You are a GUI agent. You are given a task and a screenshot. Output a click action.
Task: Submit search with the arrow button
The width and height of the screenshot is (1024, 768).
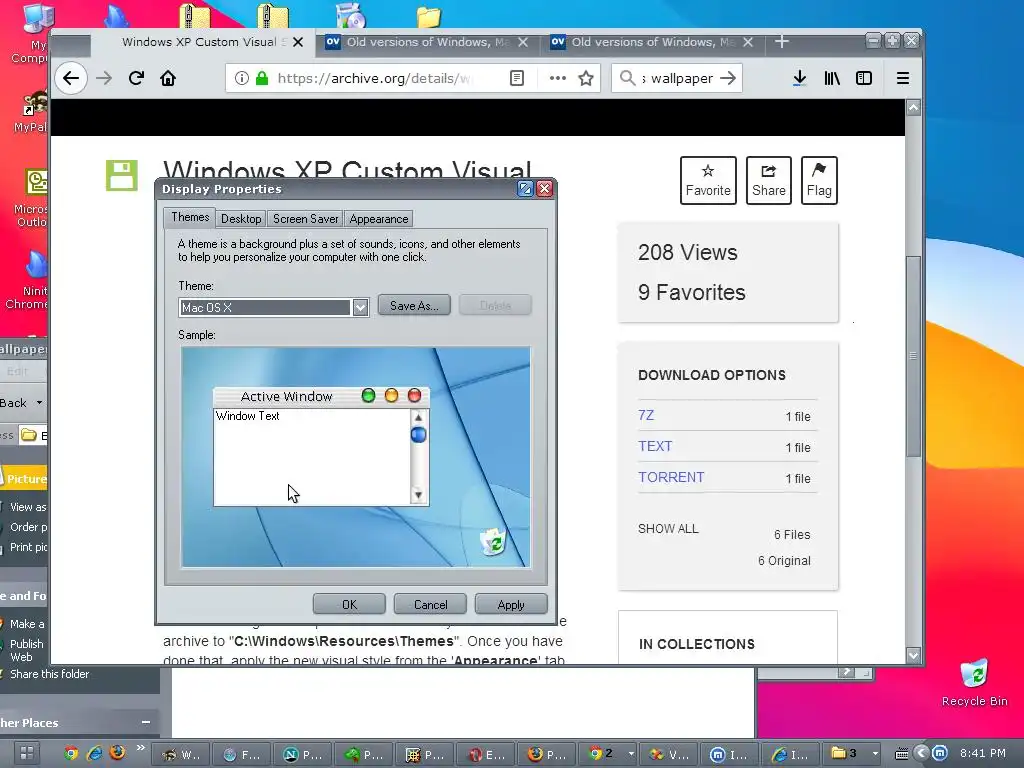coord(728,78)
